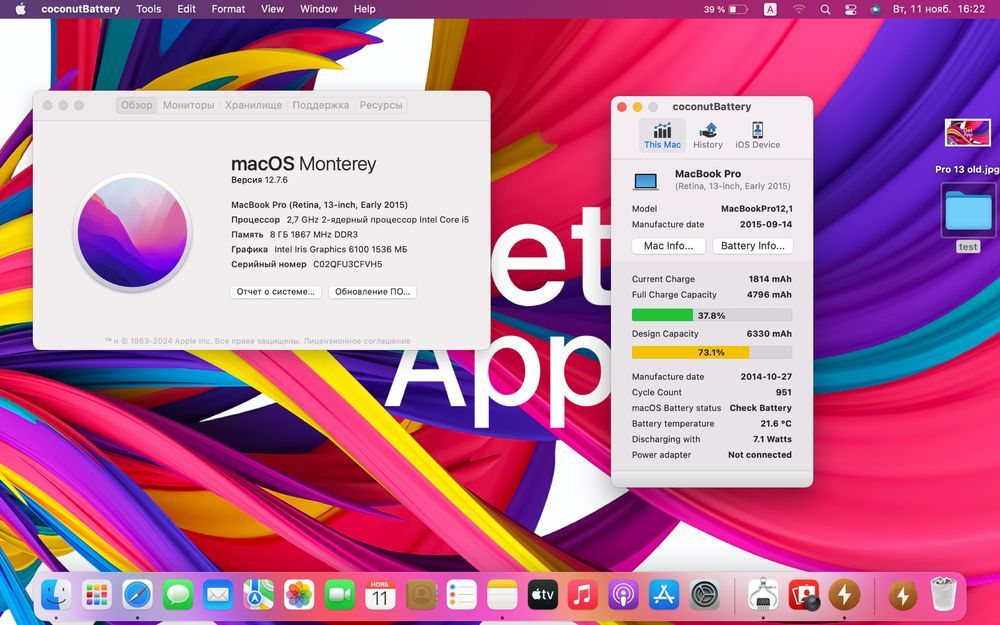Image resolution: width=1000 pixels, height=625 pixels.
Task: Open System Information from the Dock
Action: (763, 596)
